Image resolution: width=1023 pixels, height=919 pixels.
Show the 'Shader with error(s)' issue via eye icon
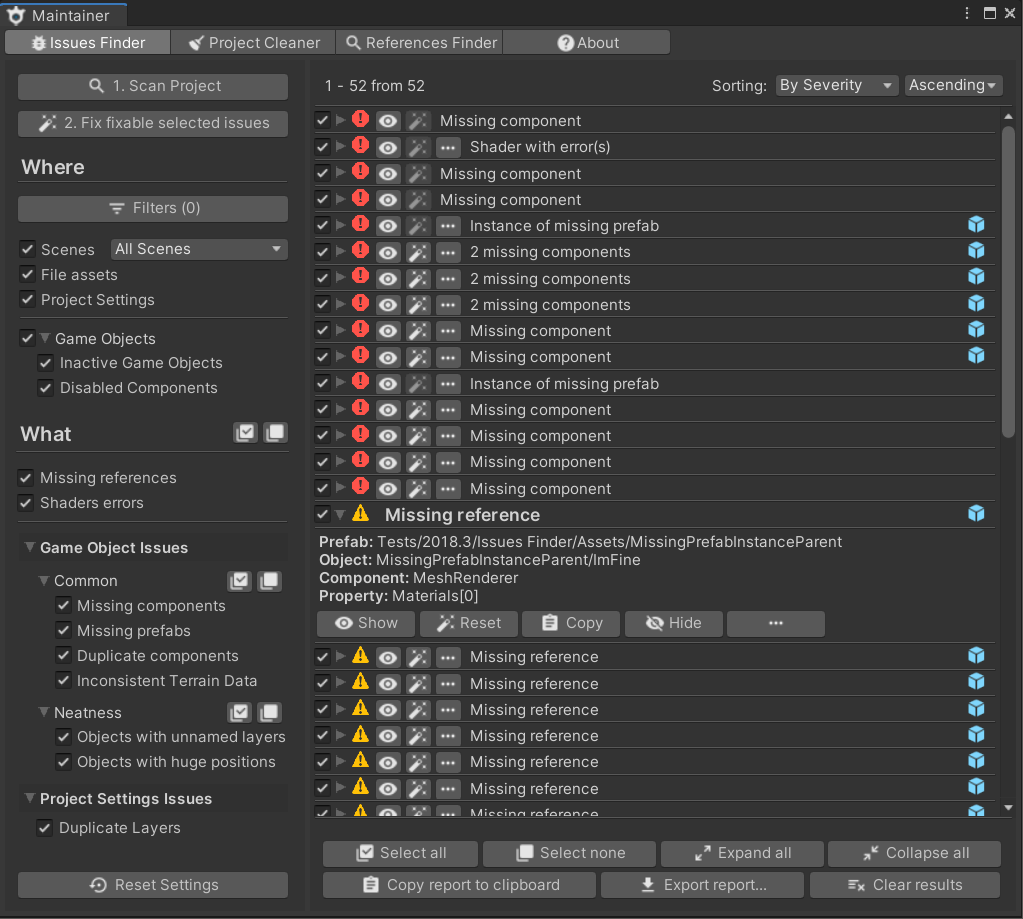tap(388, 147)
